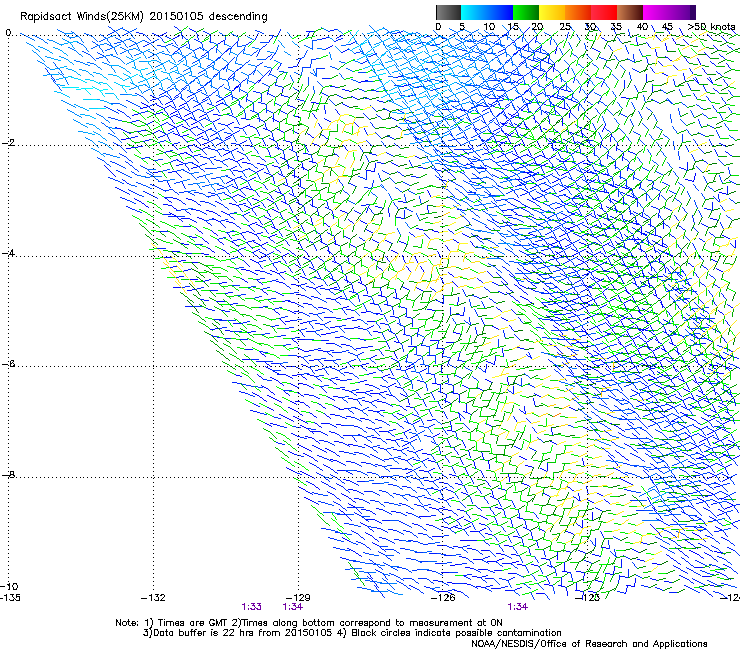Click longitude label '-126' on bottom axis

click(443, 598)
